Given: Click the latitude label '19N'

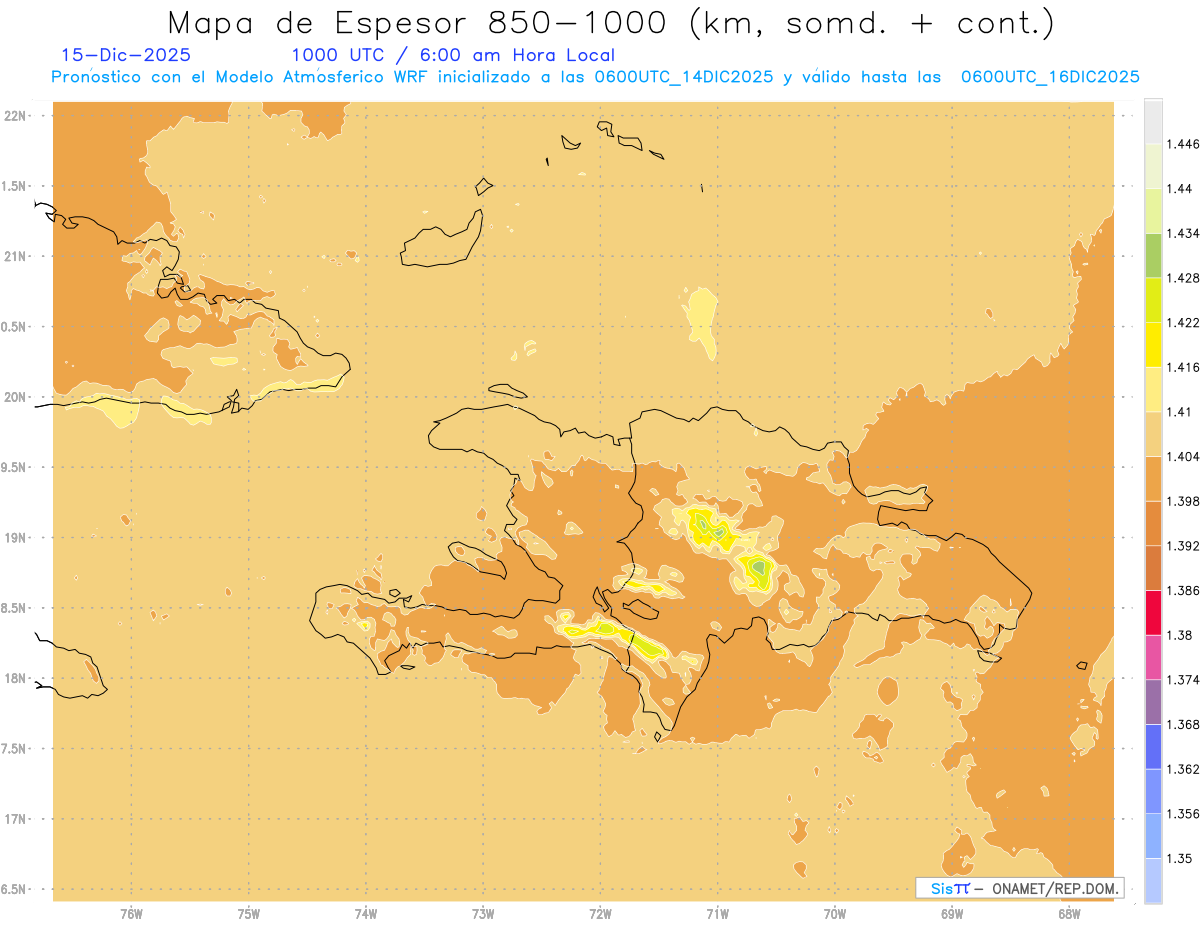Looking at the screenshot, I should pos(15,537).
